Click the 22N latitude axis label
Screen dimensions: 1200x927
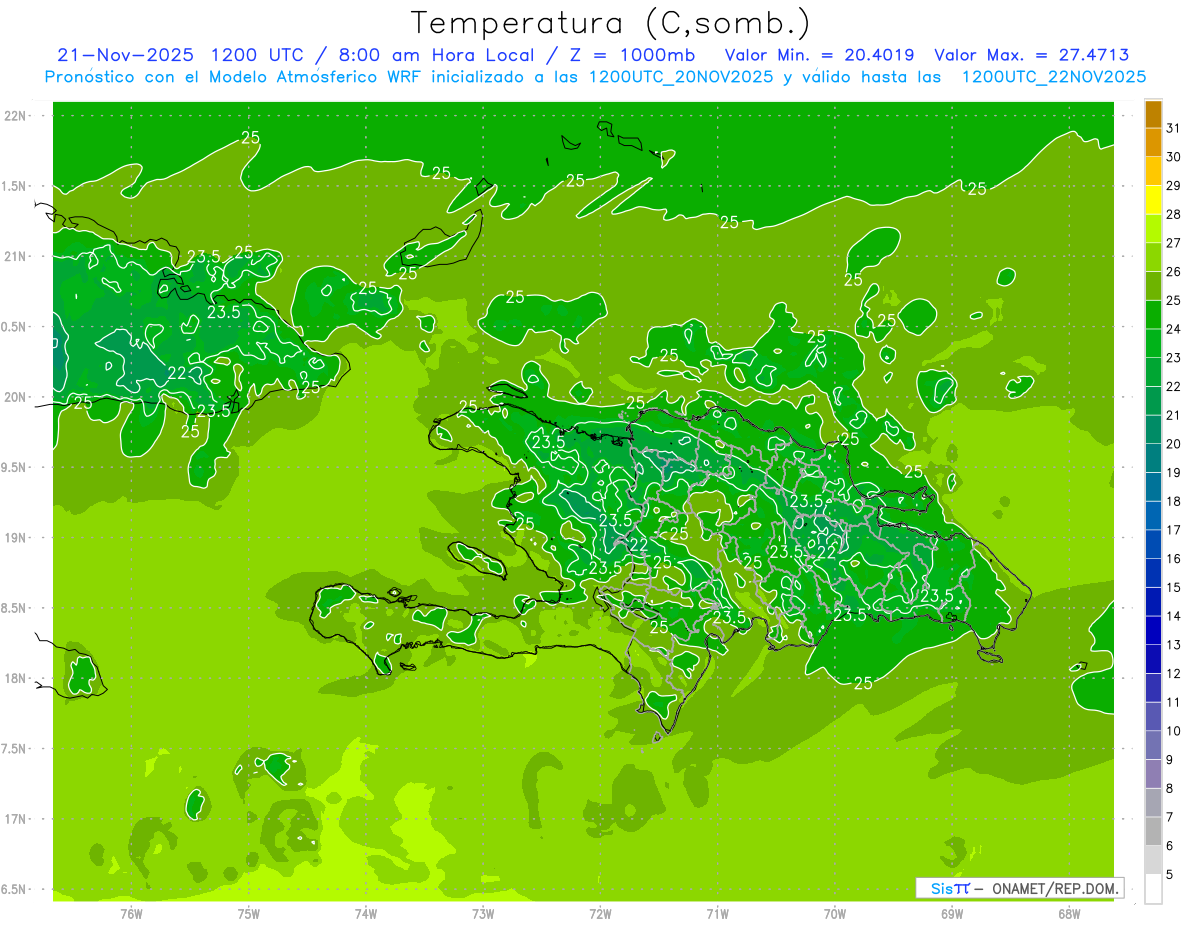(x=17, y=116)
